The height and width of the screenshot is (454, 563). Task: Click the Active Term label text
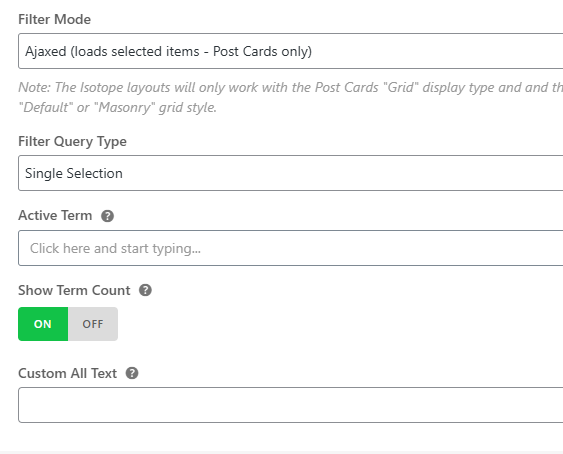(x=55, y=216)
